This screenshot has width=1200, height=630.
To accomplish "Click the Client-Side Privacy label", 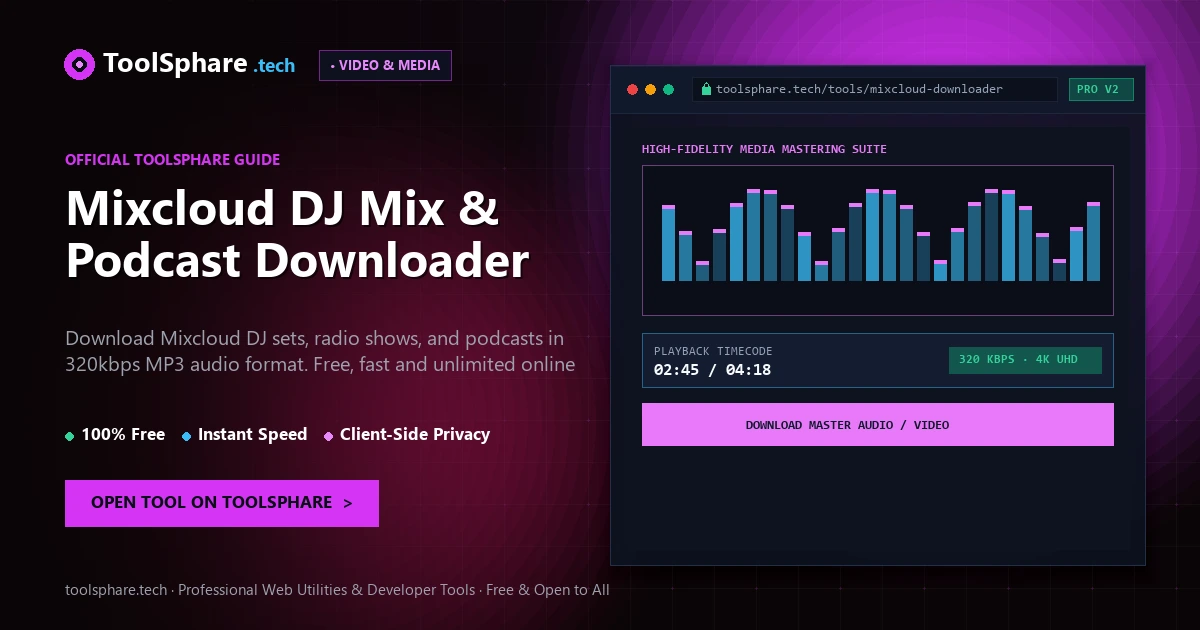I will (415, 435).
